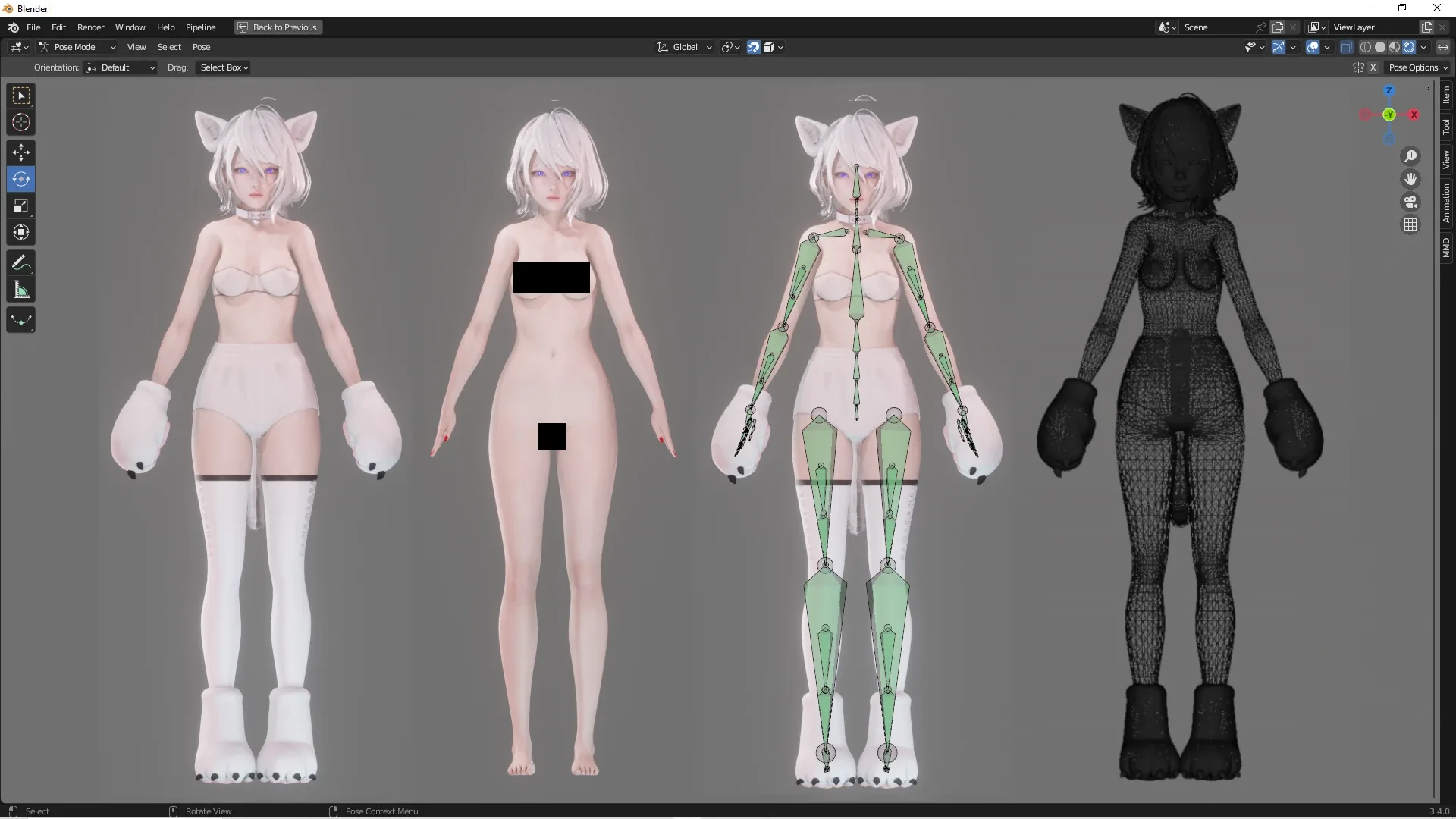This screenshot has height=819, width=1456.
Task: Select the Select Box tool icon
Action: [x=21, y=96]
